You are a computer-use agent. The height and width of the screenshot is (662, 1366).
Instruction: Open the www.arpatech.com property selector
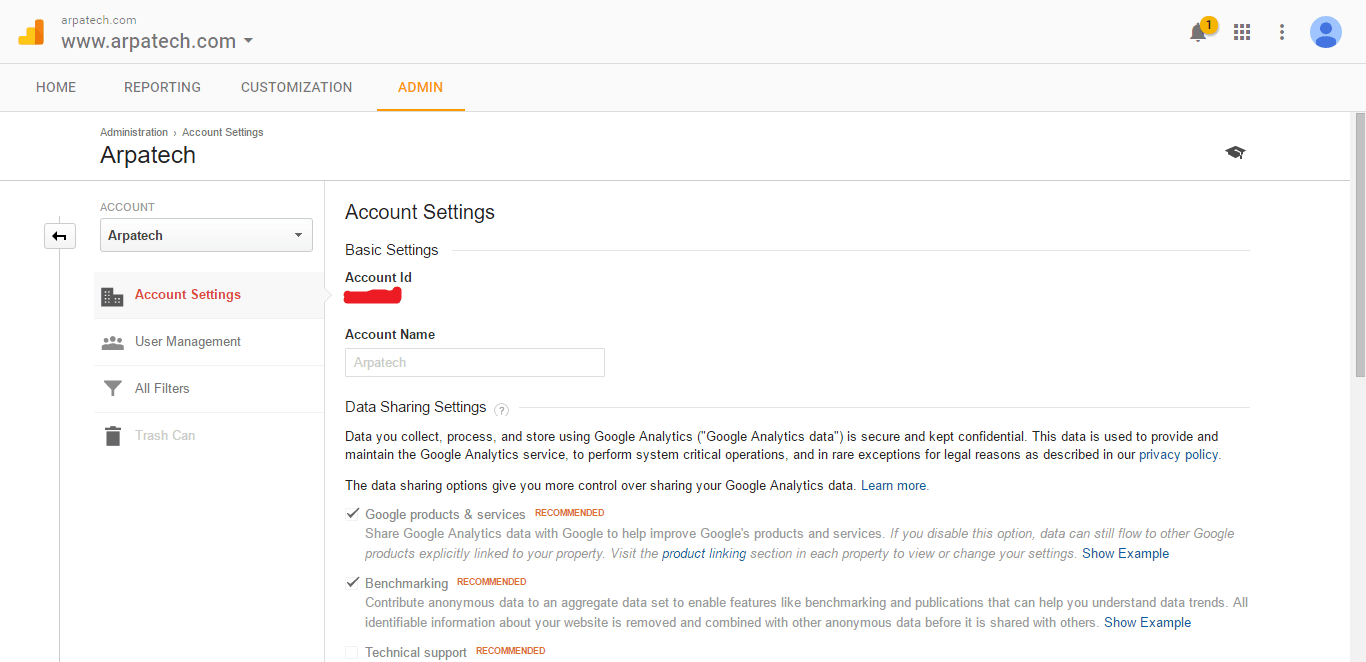click(x=157, y=41)
